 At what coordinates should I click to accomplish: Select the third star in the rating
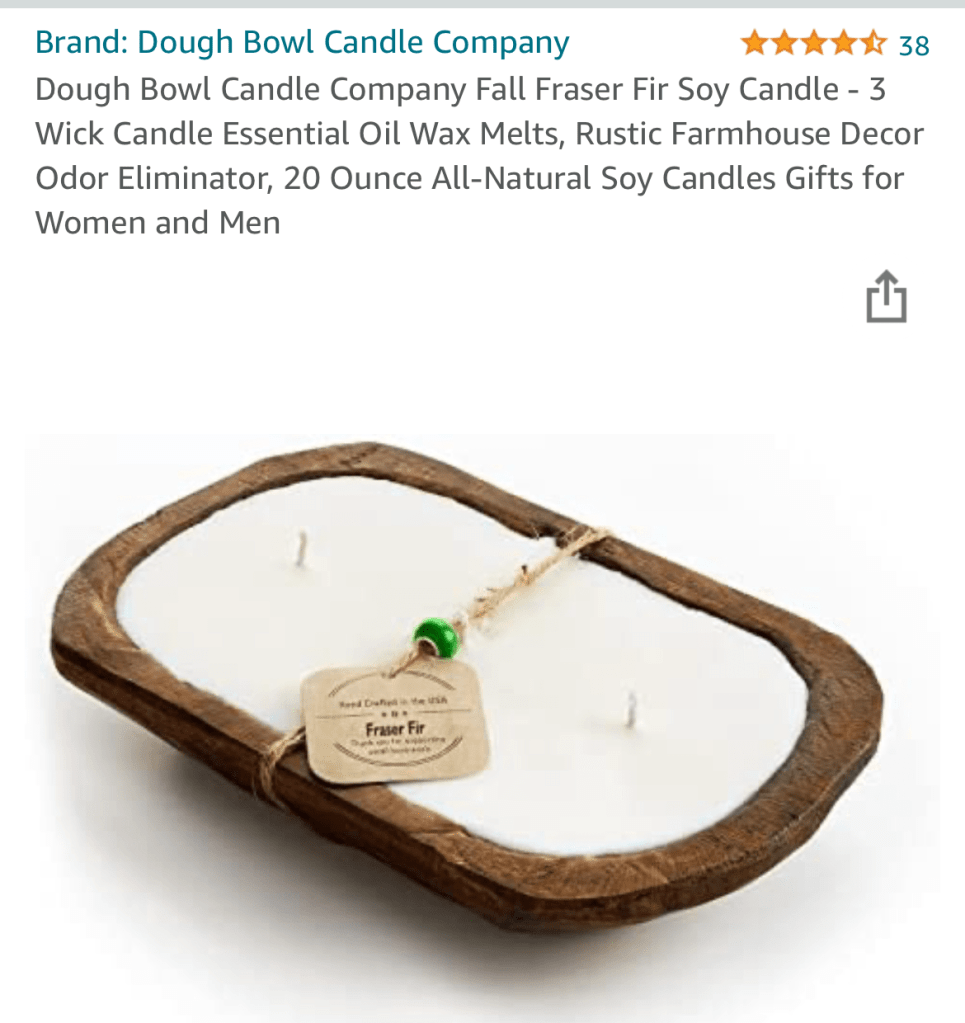tap(814, 44)
